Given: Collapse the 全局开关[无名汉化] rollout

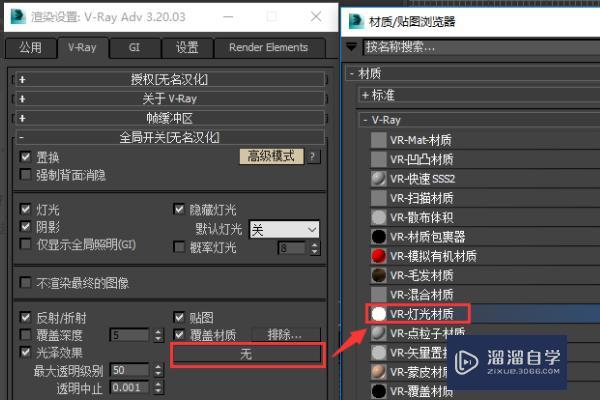Looking at the screenshot, I should (x=170, y=137).
